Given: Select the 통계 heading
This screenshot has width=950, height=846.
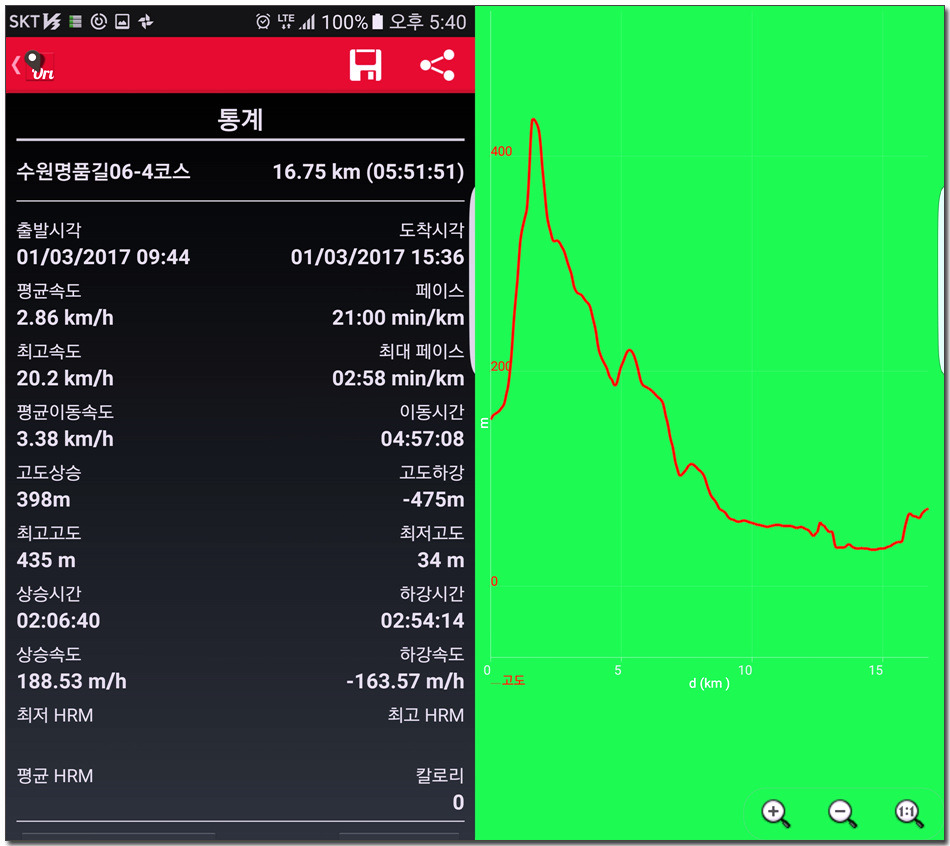Looking at the screenshot, I should (x=240, y=119).
